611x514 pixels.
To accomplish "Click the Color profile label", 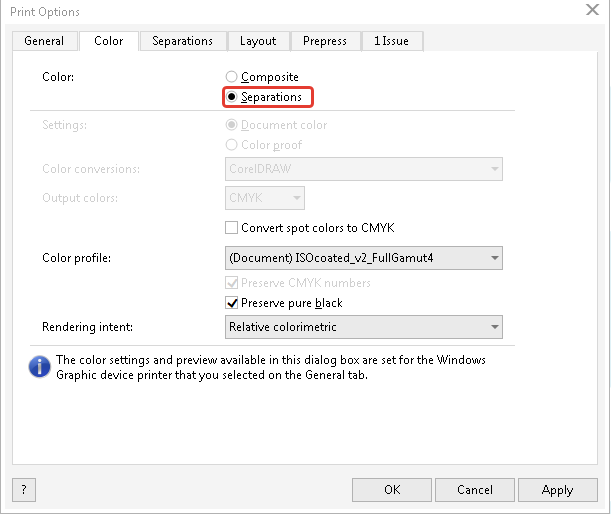I will [76, 258].
